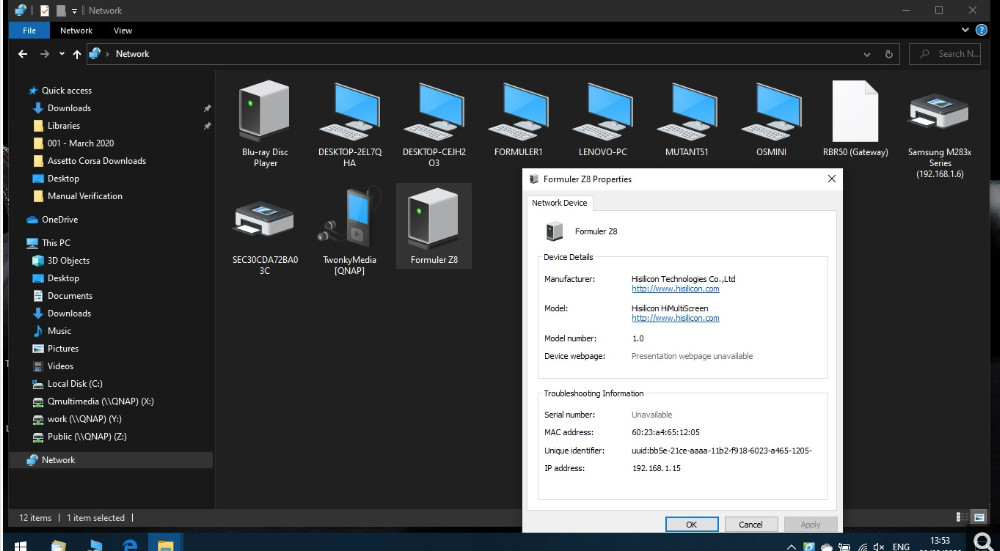Click the Apply button in the dialog
Screen dimensions: 1000x551
[810, 524]
